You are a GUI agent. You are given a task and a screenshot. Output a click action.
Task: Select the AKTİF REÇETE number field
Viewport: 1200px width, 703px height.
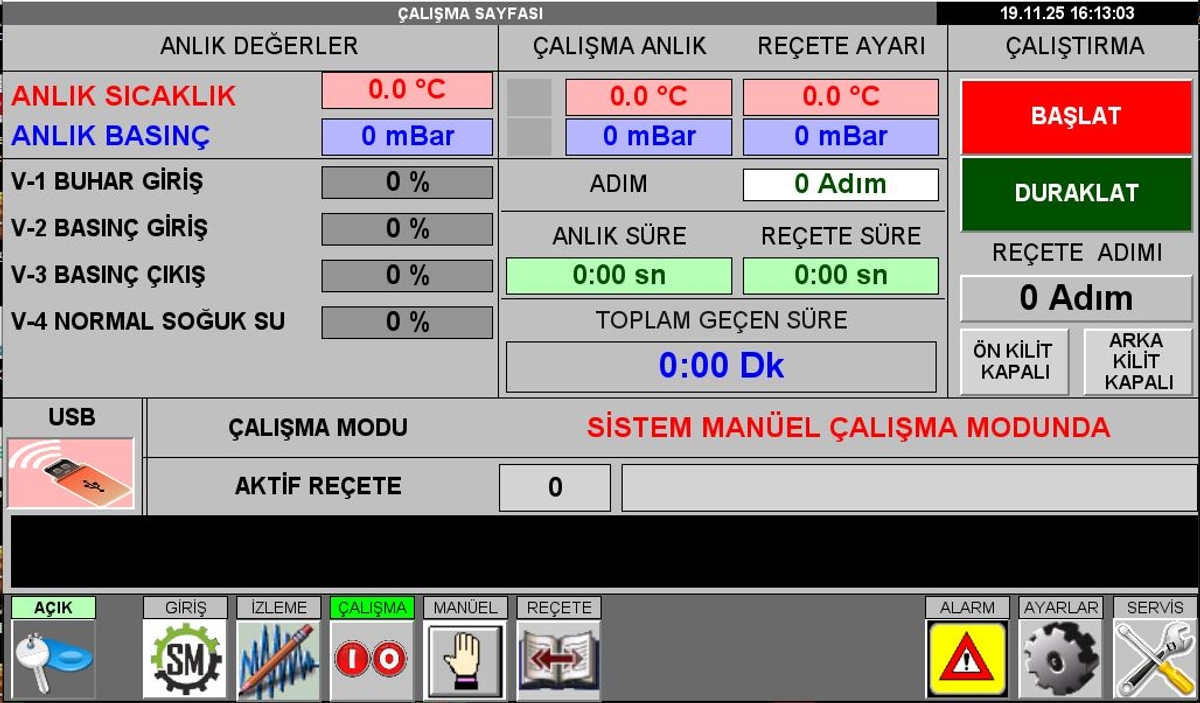554,487
